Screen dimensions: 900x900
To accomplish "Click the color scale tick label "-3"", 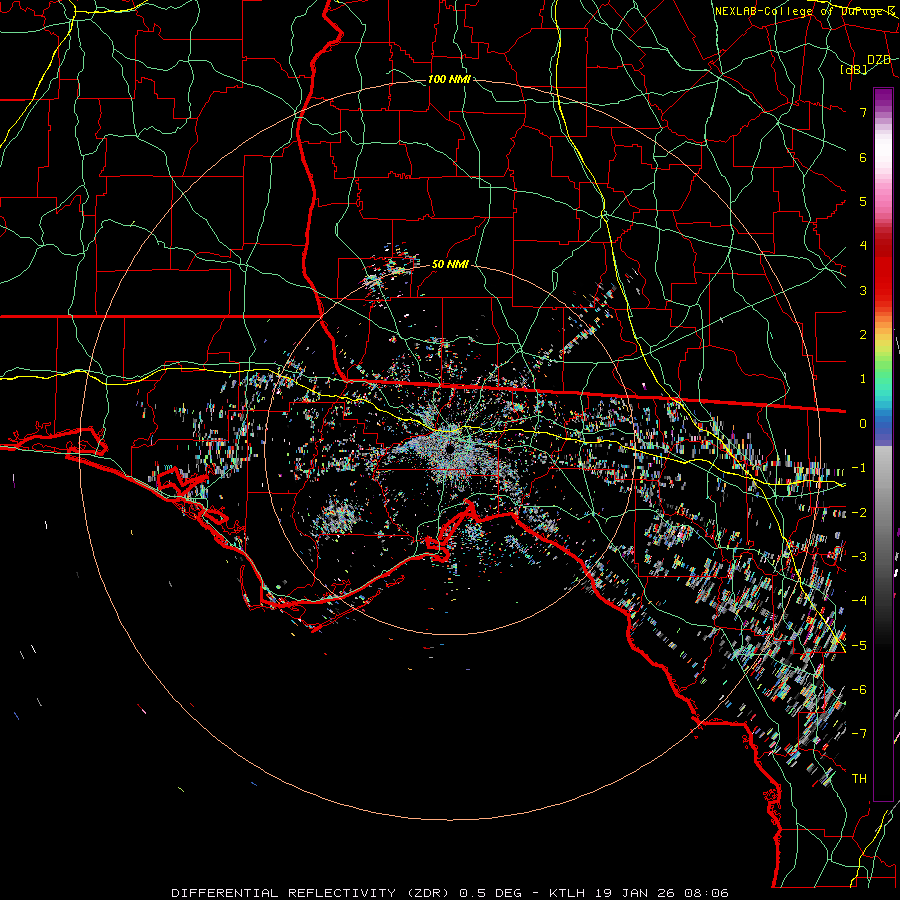I will [859, 557].
